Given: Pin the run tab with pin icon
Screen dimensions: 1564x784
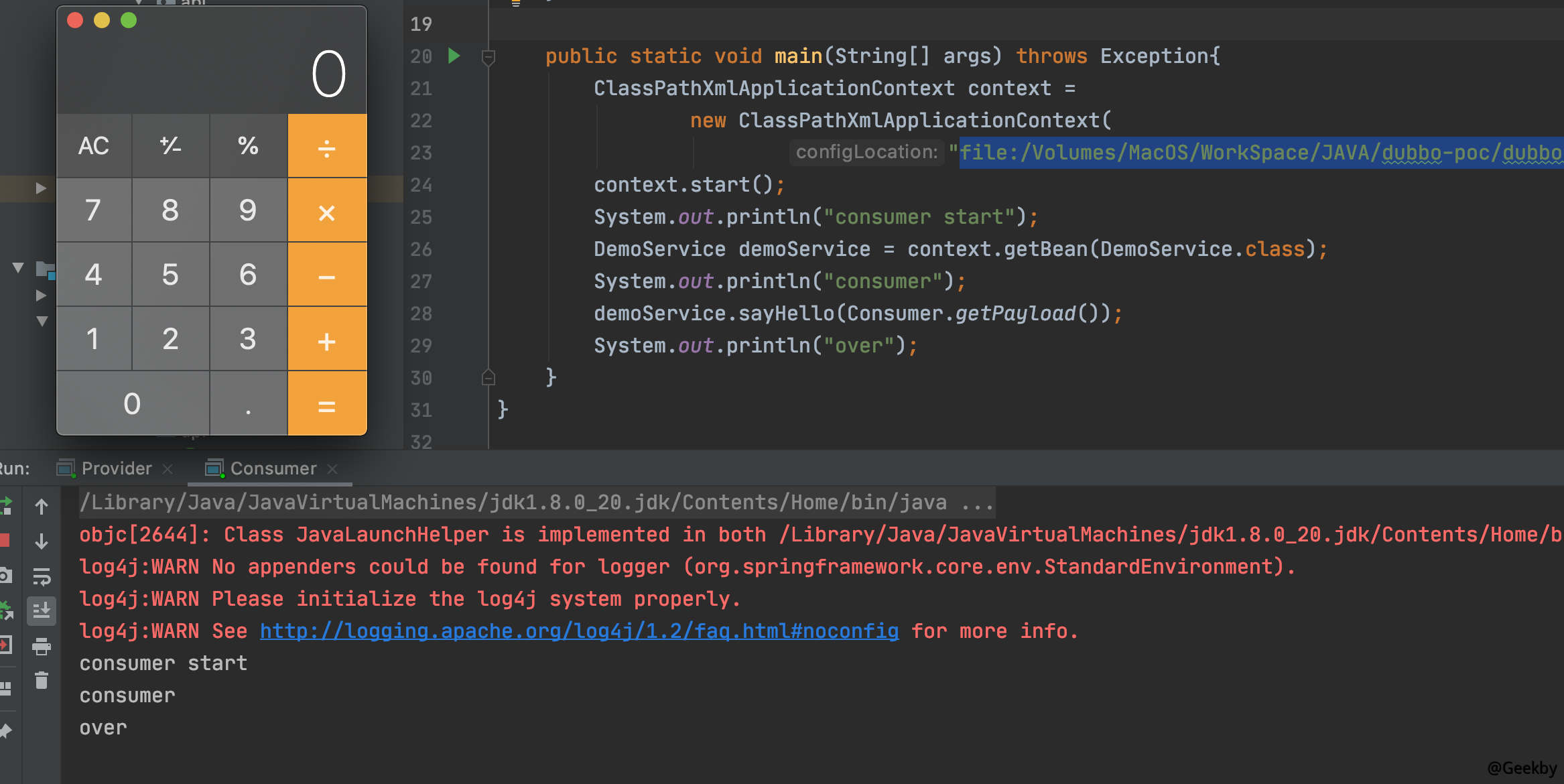Looking at the screenshot, I should pos(5,731).
